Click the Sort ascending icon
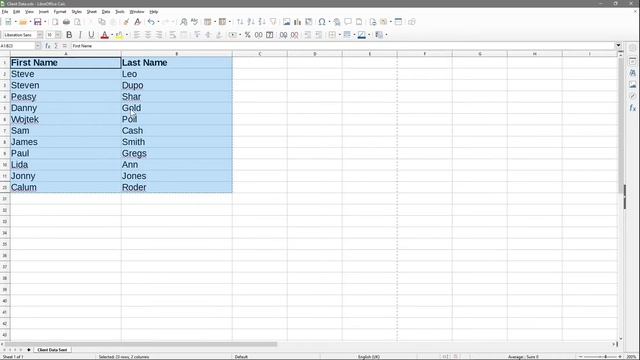 point(251,22)
